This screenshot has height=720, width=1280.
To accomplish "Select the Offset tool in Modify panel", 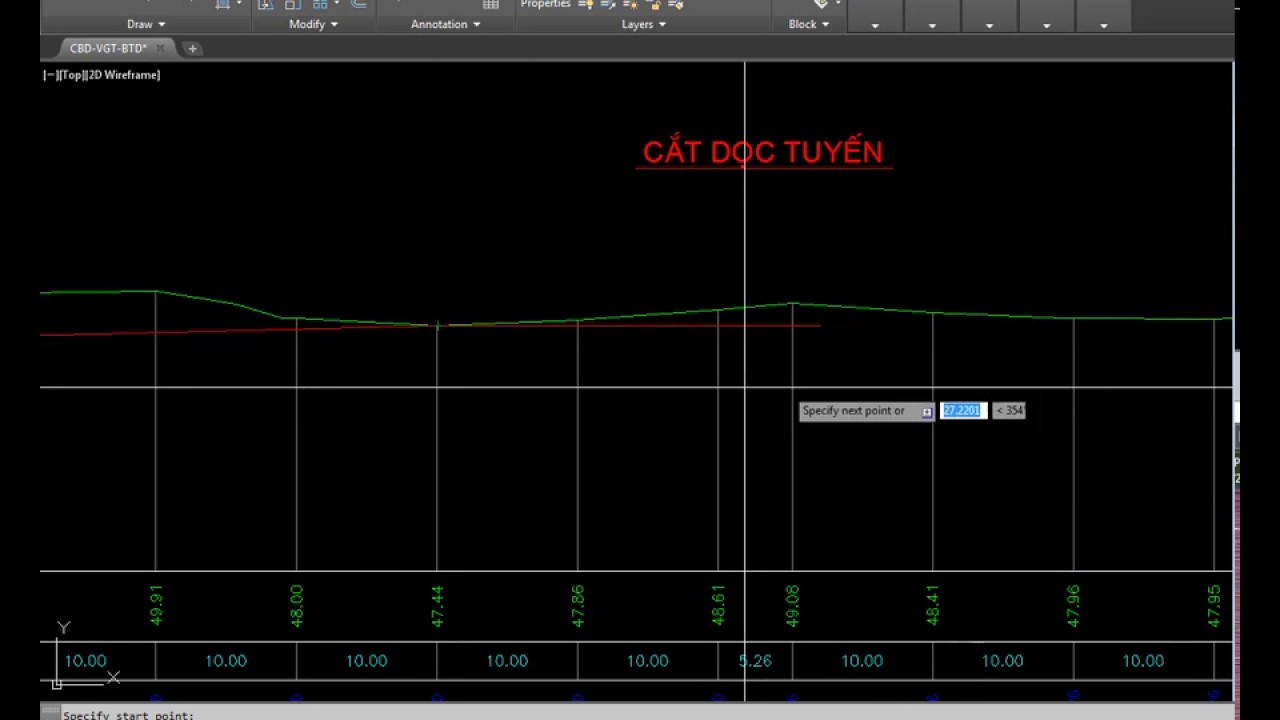I will [358, 4].
